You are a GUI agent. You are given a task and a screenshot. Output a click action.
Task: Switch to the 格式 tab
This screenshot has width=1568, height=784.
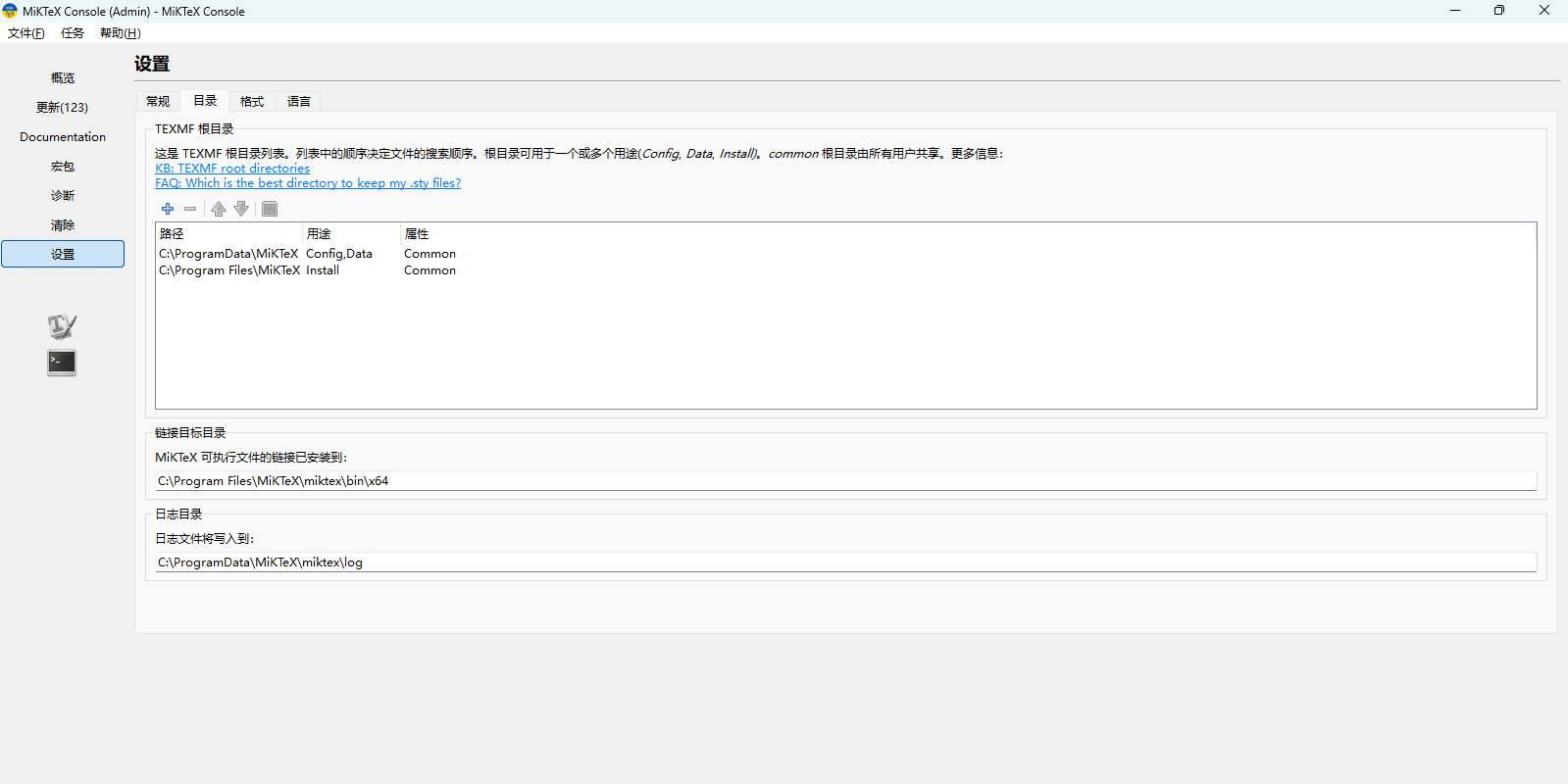(x=252, y=102)
